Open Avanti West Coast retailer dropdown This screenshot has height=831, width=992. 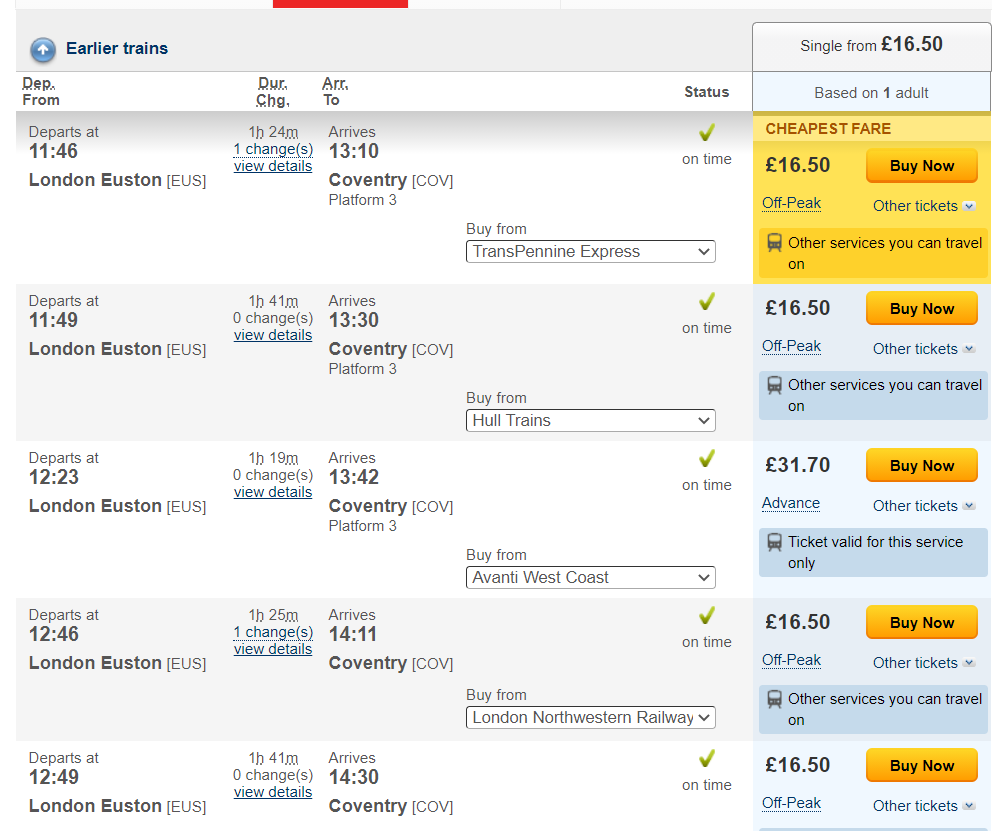590,578
